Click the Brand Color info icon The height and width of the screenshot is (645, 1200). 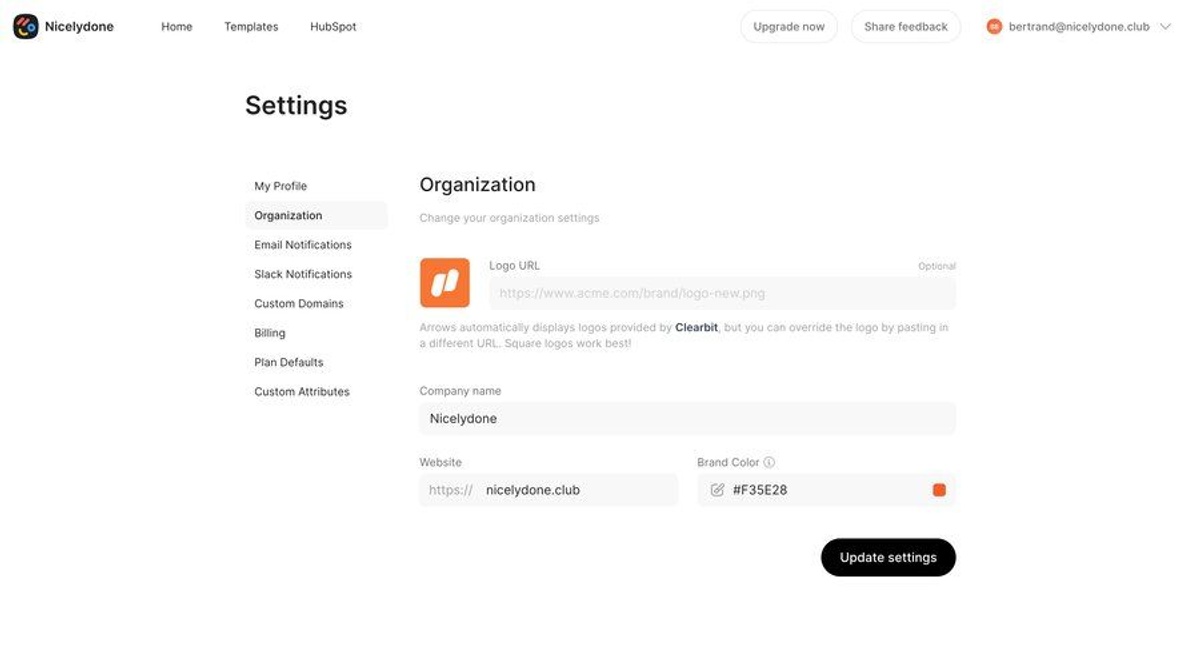(x=769, y=462)
